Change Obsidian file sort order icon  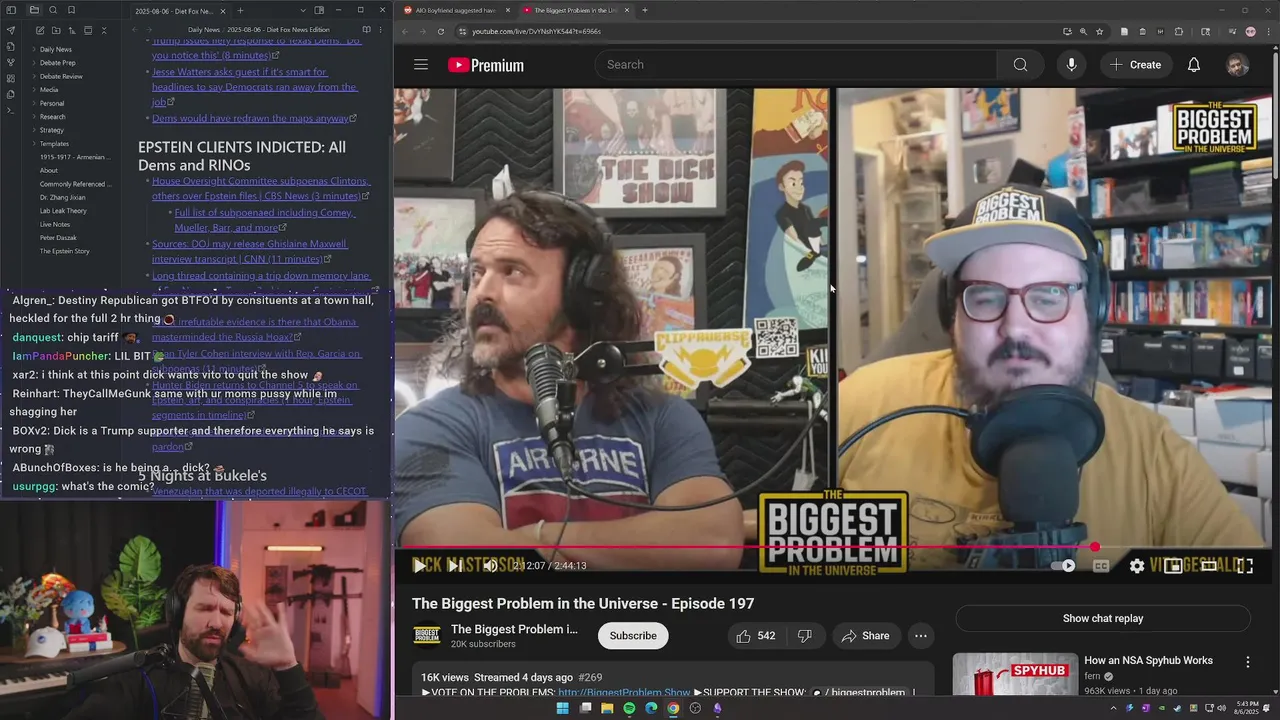[72, 30]
